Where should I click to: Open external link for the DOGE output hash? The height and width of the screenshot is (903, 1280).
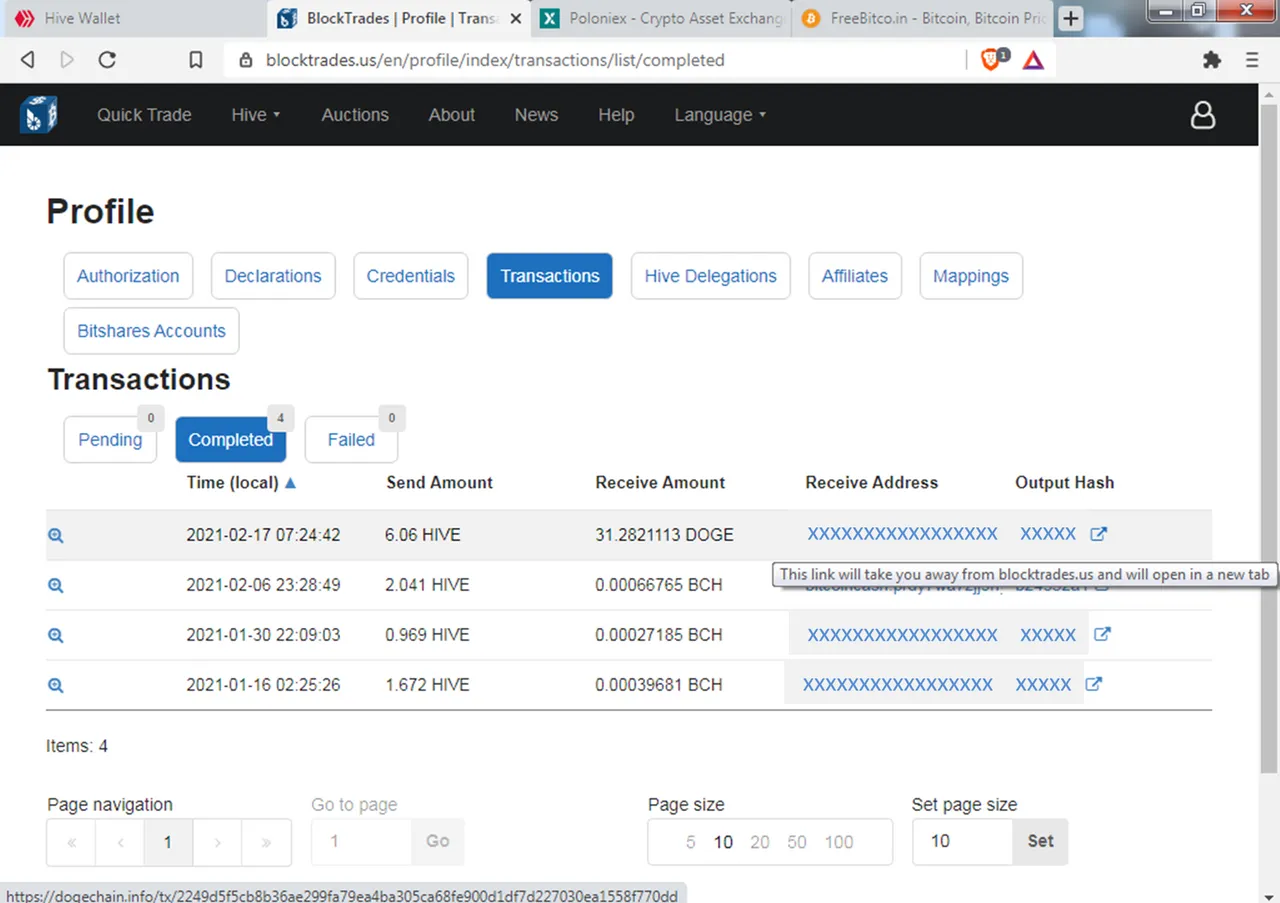coord(1098,534)
